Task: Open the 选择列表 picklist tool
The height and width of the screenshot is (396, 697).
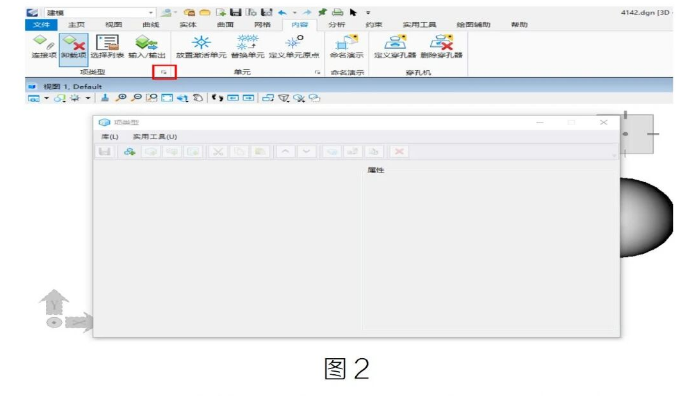Action: [x=107, y=47]
